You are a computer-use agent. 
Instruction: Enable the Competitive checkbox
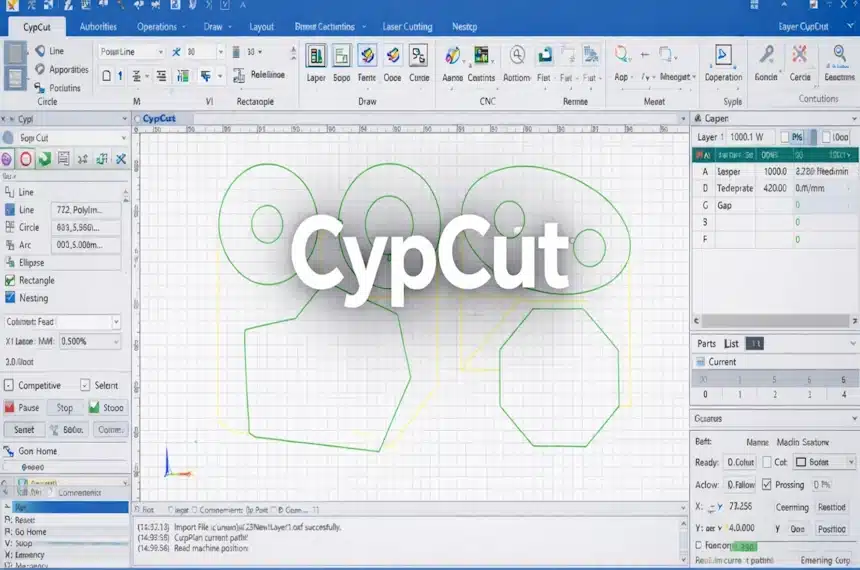pyautogui.click(x=8, y=385)
